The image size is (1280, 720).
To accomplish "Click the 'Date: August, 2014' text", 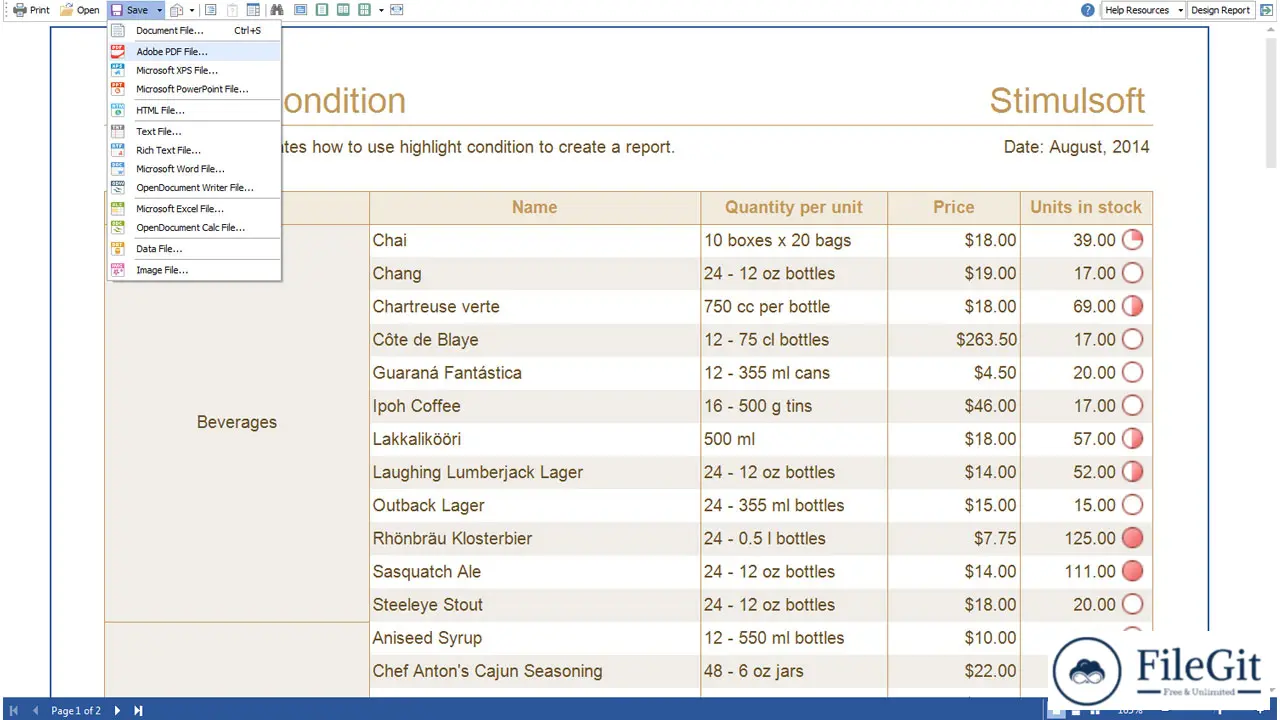I will [x=1076, y=147].
